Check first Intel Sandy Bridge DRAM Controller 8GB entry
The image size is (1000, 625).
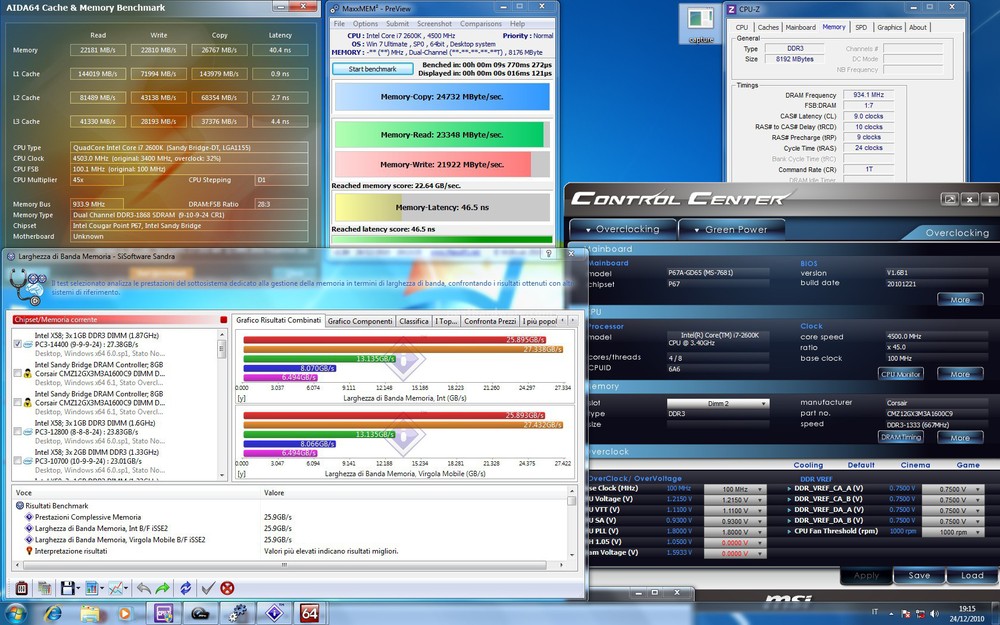click(18, 373)
